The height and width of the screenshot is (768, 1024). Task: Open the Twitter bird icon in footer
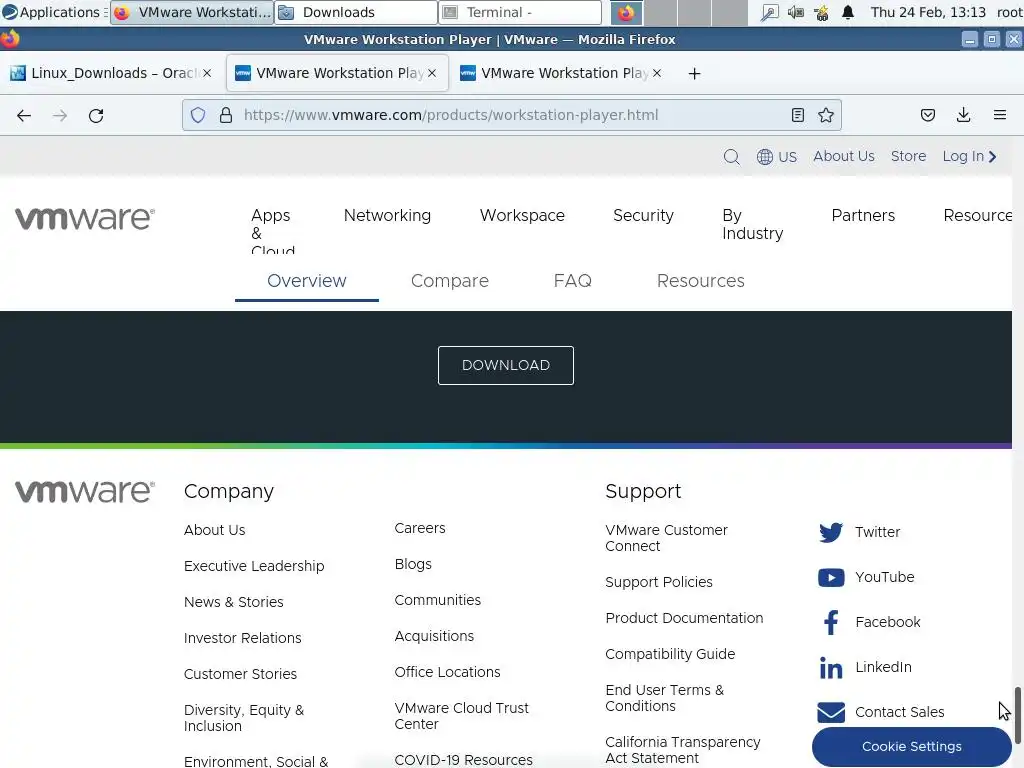pyautogui.click(x=831, y=532)
